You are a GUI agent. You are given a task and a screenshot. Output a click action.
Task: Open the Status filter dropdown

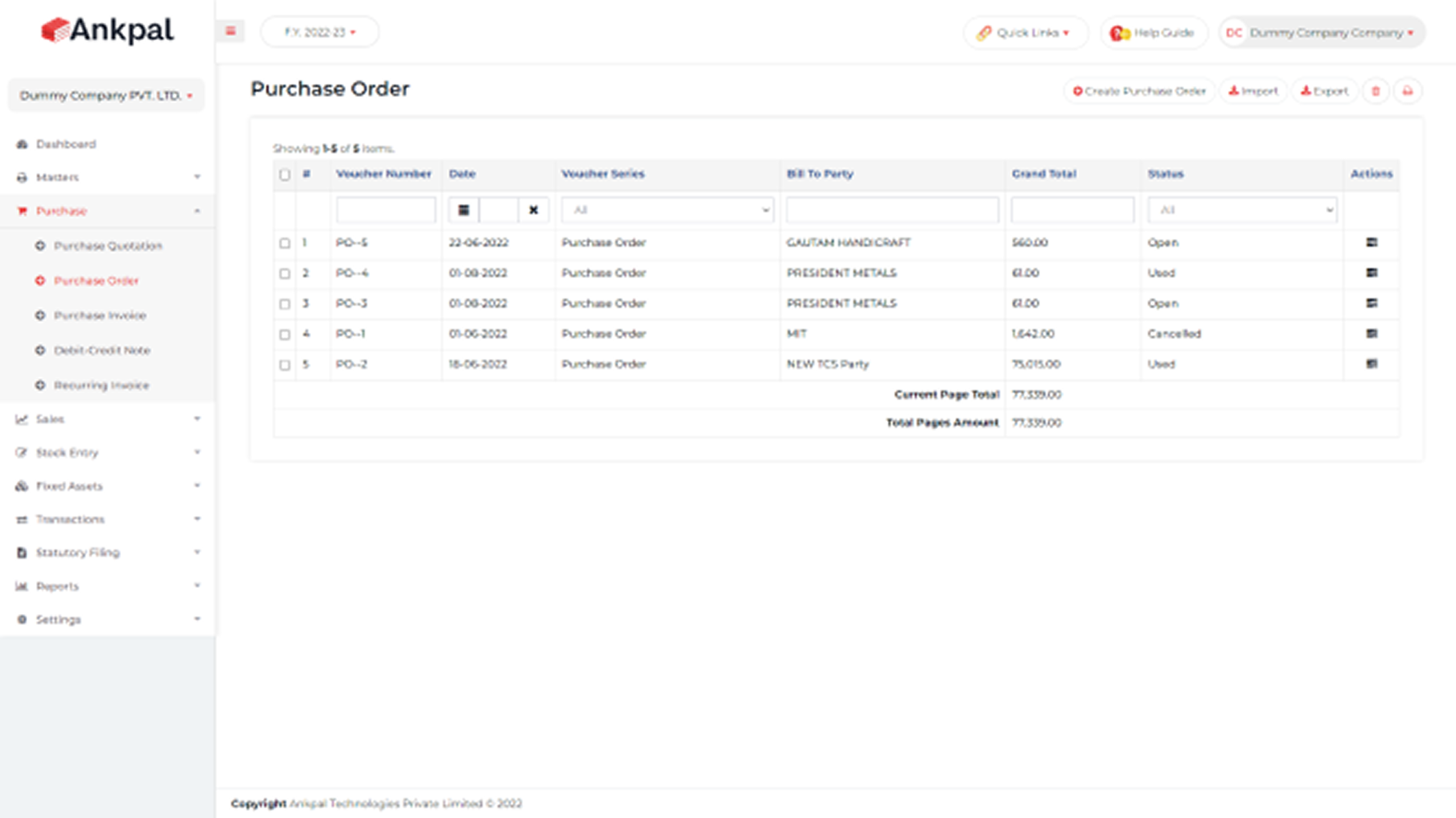1242,210
